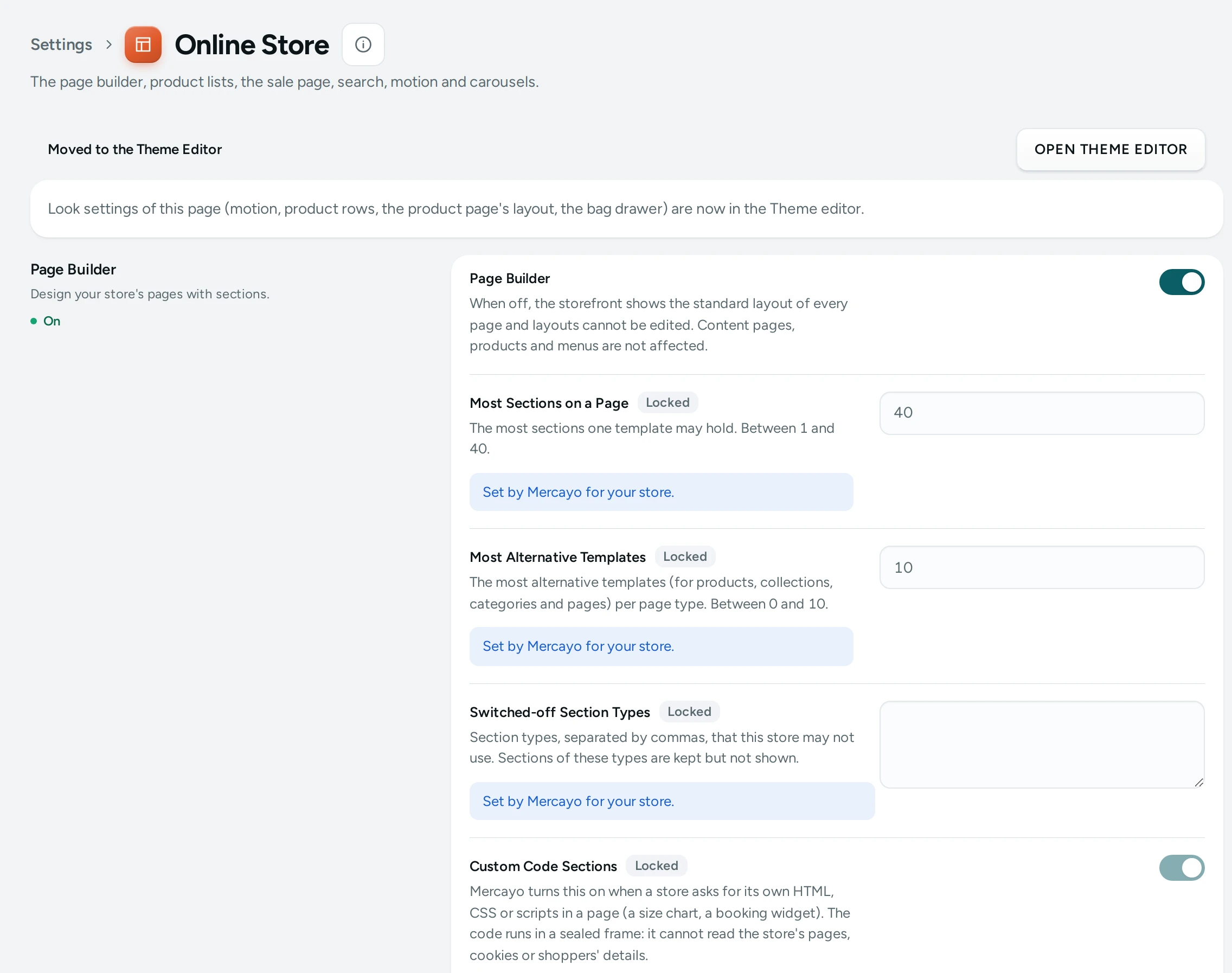1232x973 pixels.
Task: Click Mercayo notice under Most Alternative Templates
Action: 660,646
